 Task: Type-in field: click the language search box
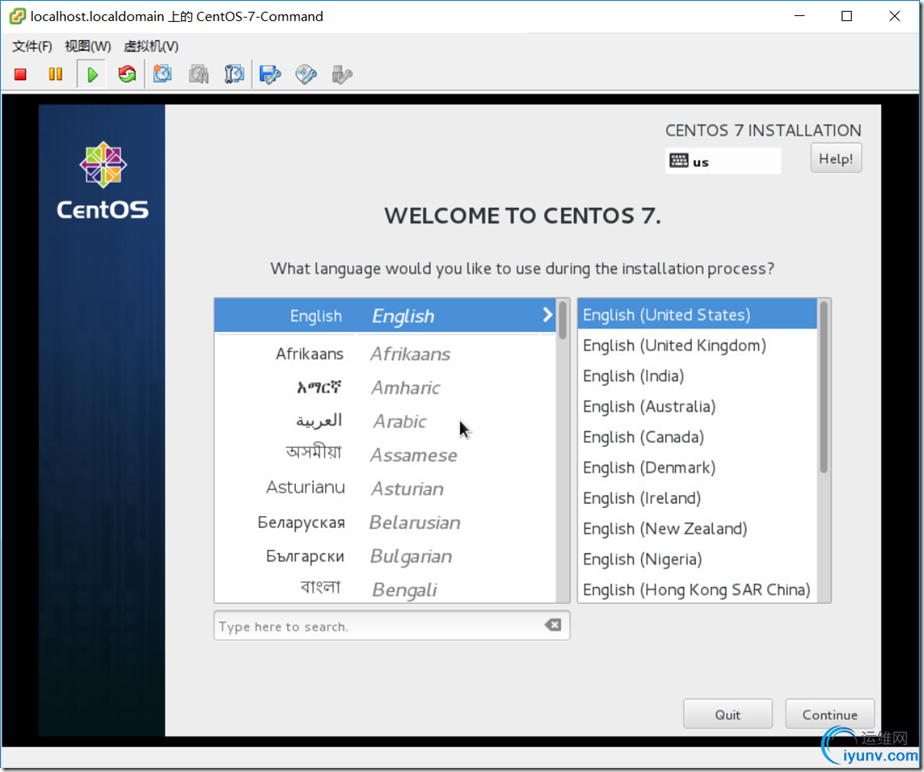[x=391, y=626]
